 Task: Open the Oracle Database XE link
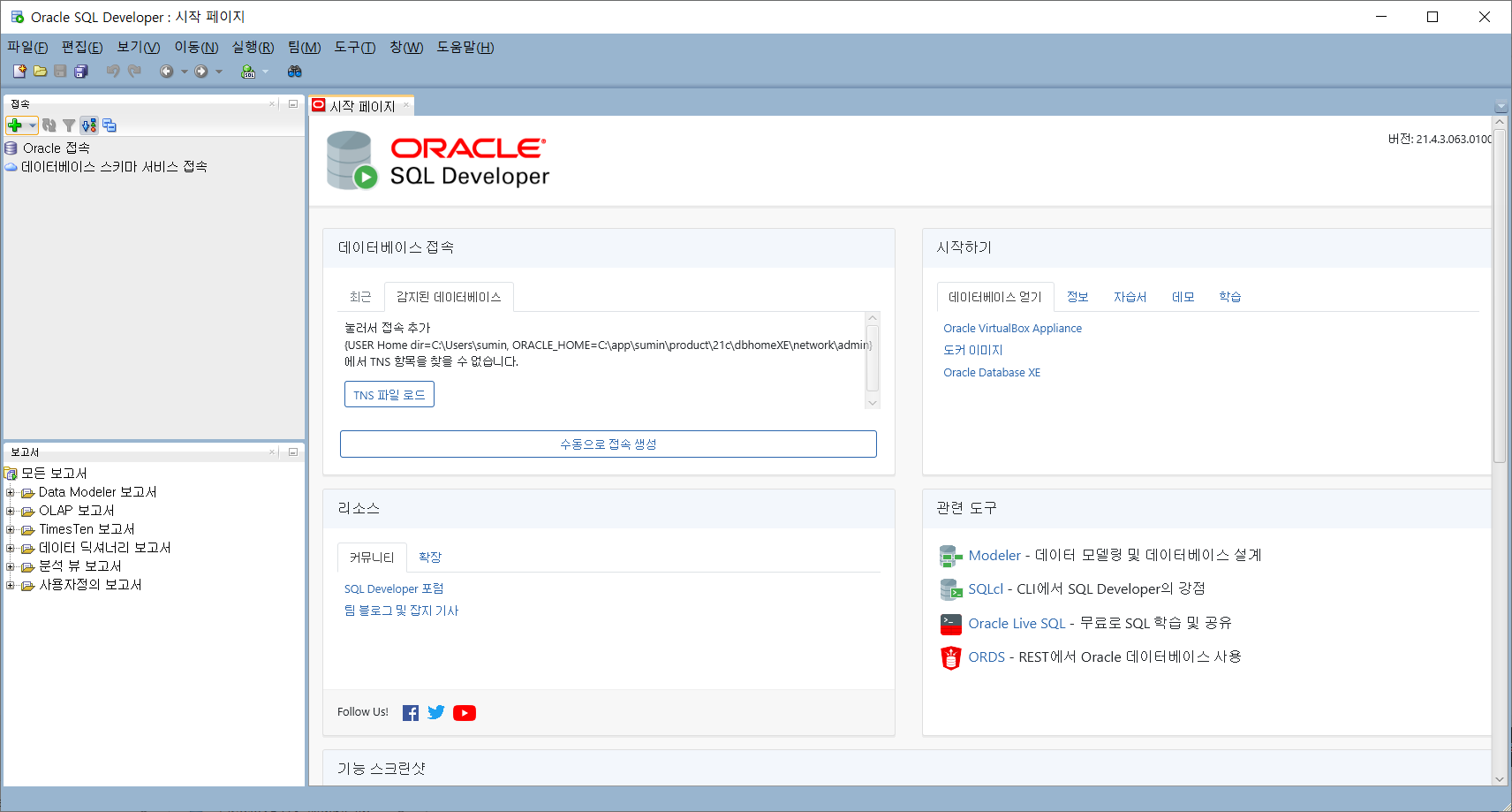(x=992, y=373)
